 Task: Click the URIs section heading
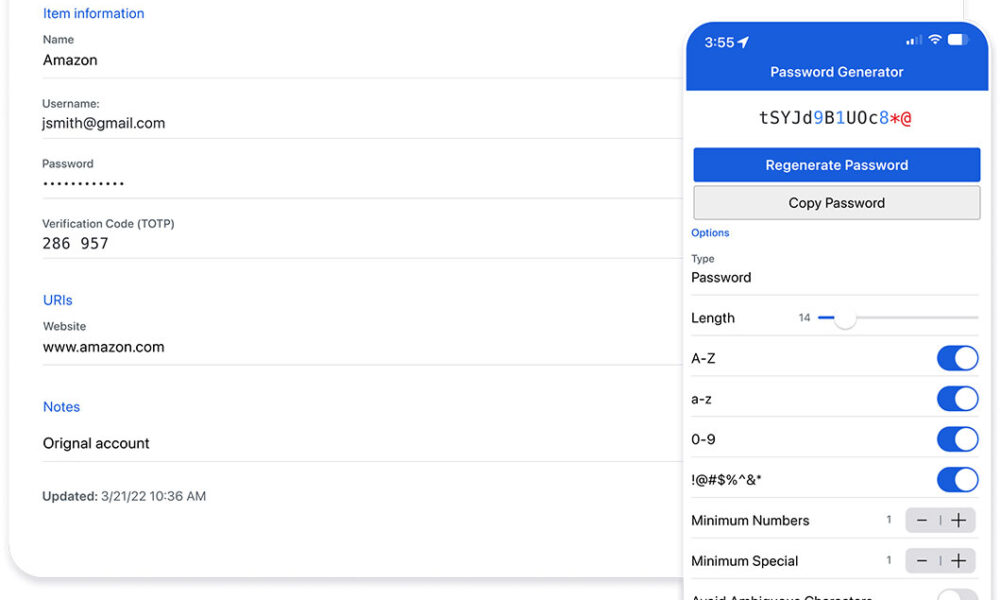[x=57, y=300]
